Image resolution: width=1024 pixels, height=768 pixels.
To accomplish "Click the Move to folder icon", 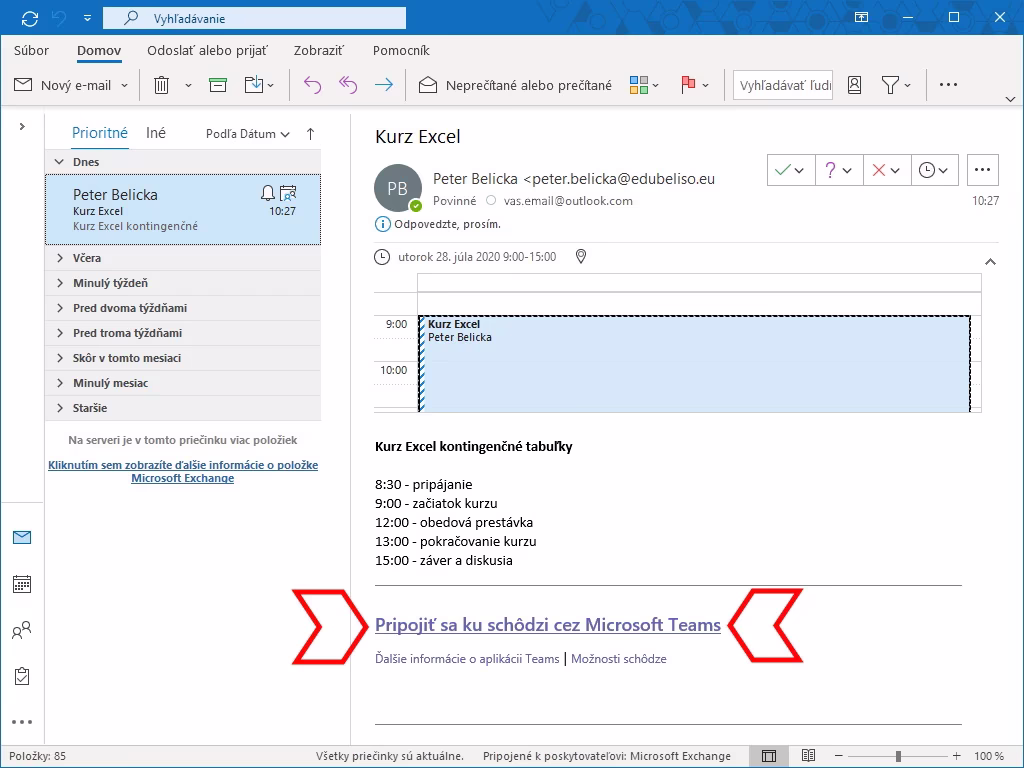I will 253,85.
